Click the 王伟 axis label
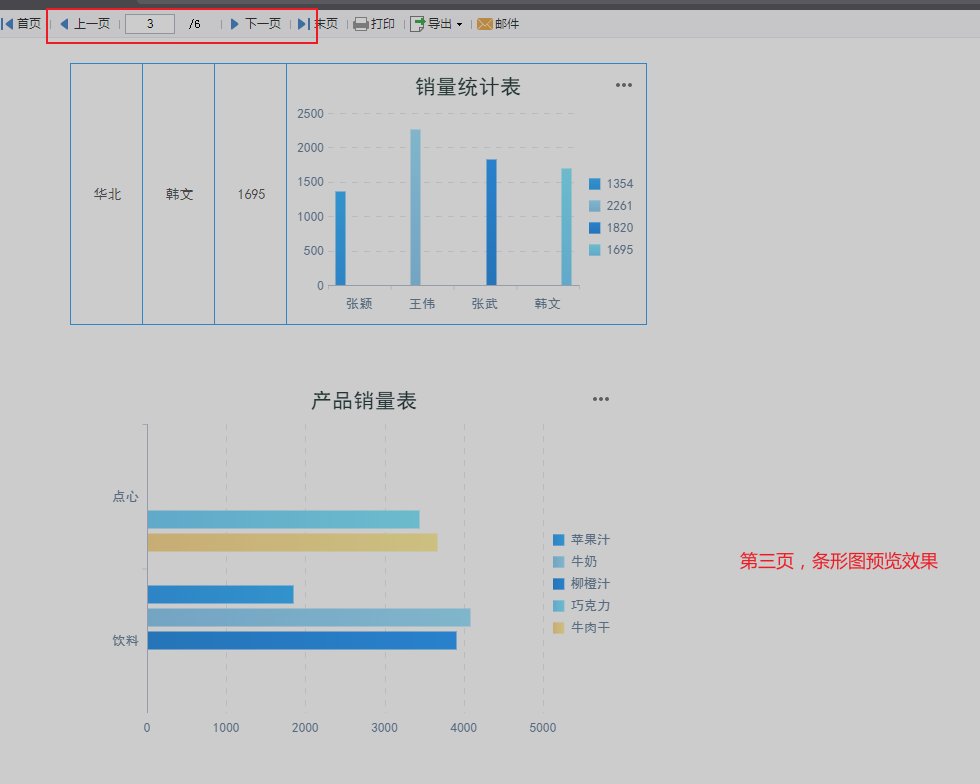This screenshot has height=784, width=980. 422,304
